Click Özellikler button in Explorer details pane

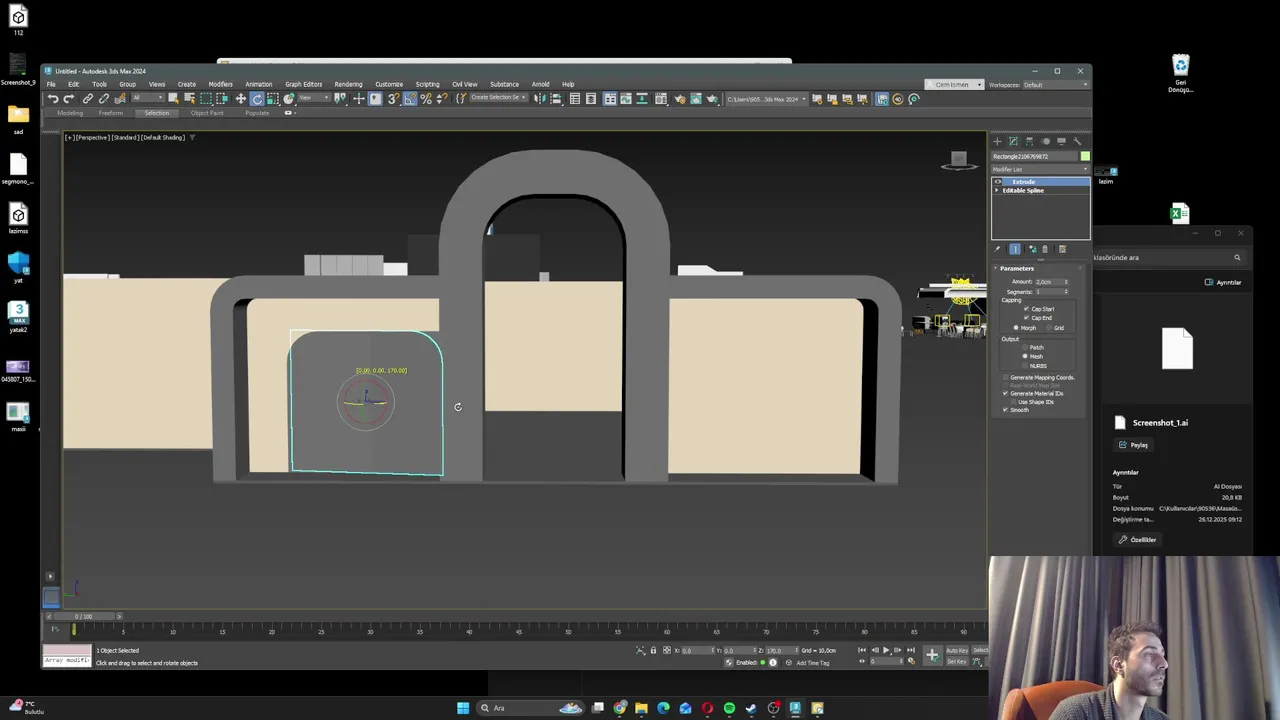click(x=1138, y=540)
